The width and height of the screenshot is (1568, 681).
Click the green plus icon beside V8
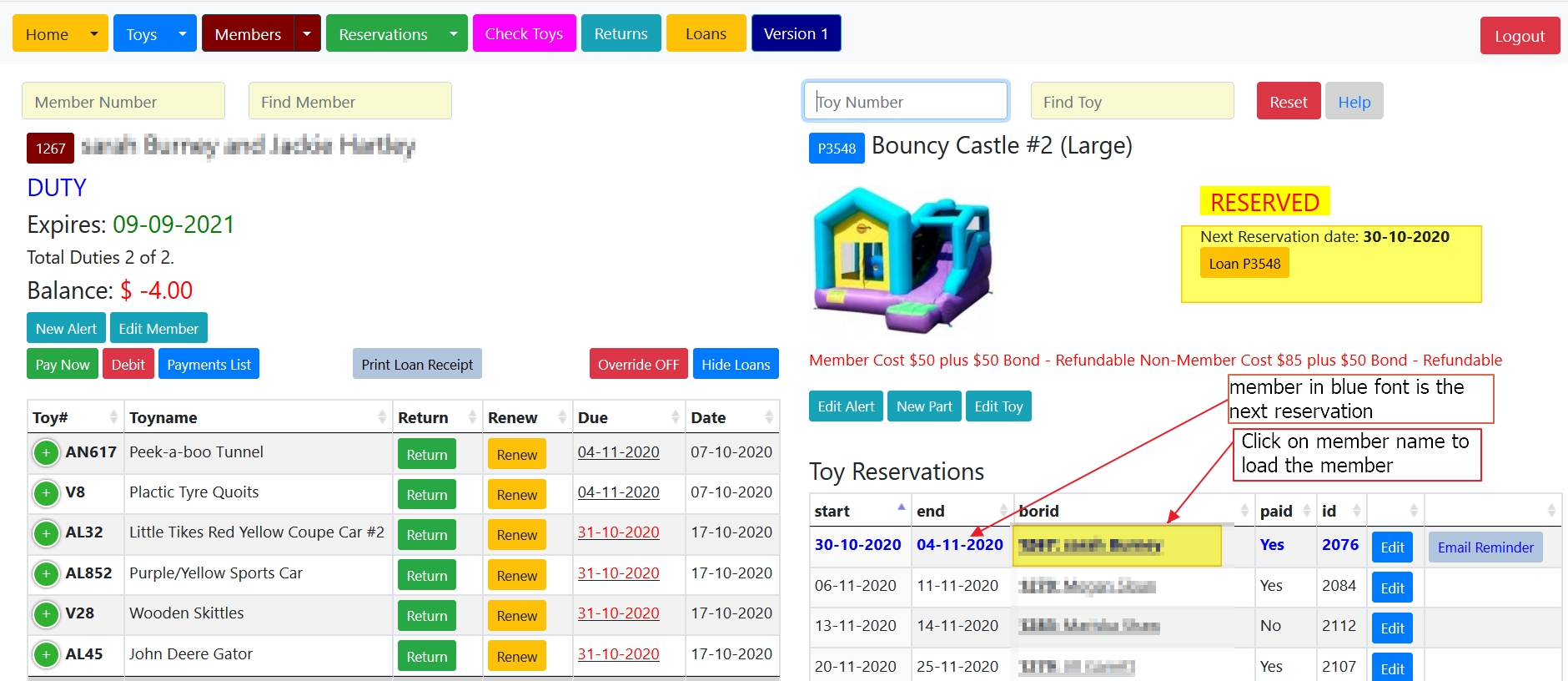tap(46, 493)
